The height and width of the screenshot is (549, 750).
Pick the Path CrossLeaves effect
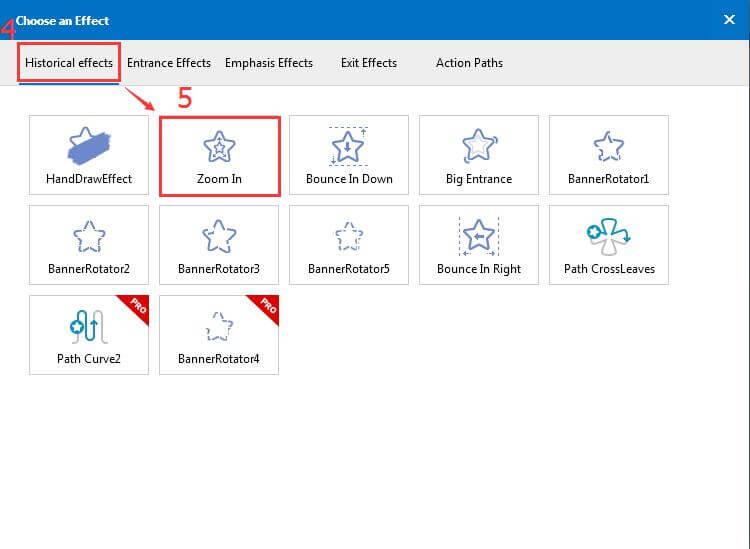click(x=609, y=245)
